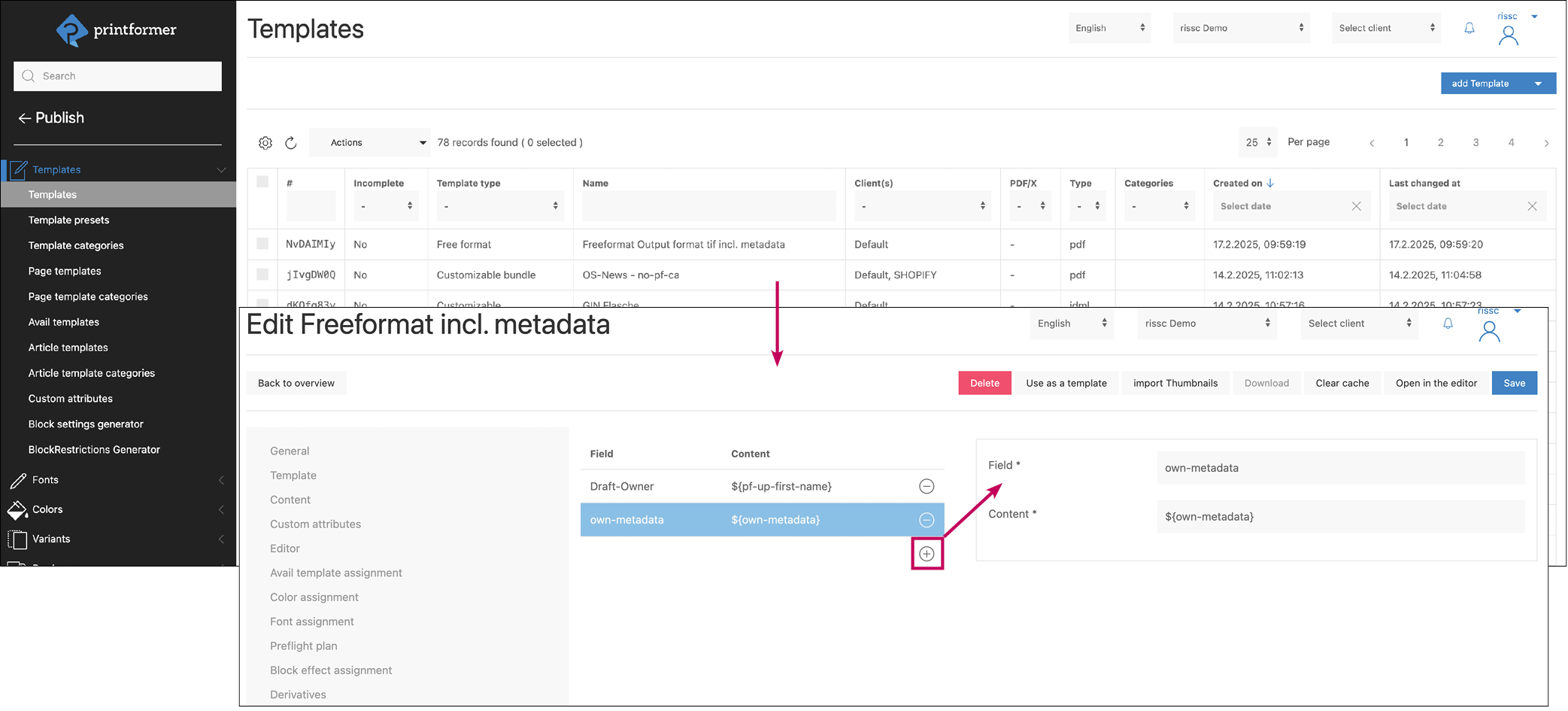The height and width of the screenshot is (711, 1568).
Task: Click the sidebar Search field
Action: (x=118, y=76)
